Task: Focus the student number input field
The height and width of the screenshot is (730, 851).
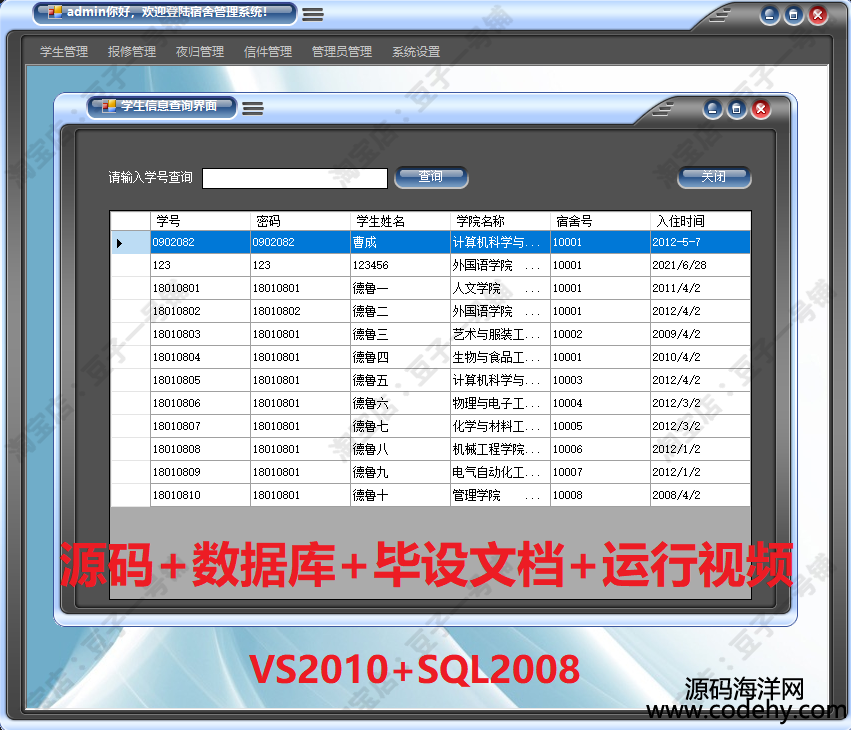Action: (x=294, y=178)
